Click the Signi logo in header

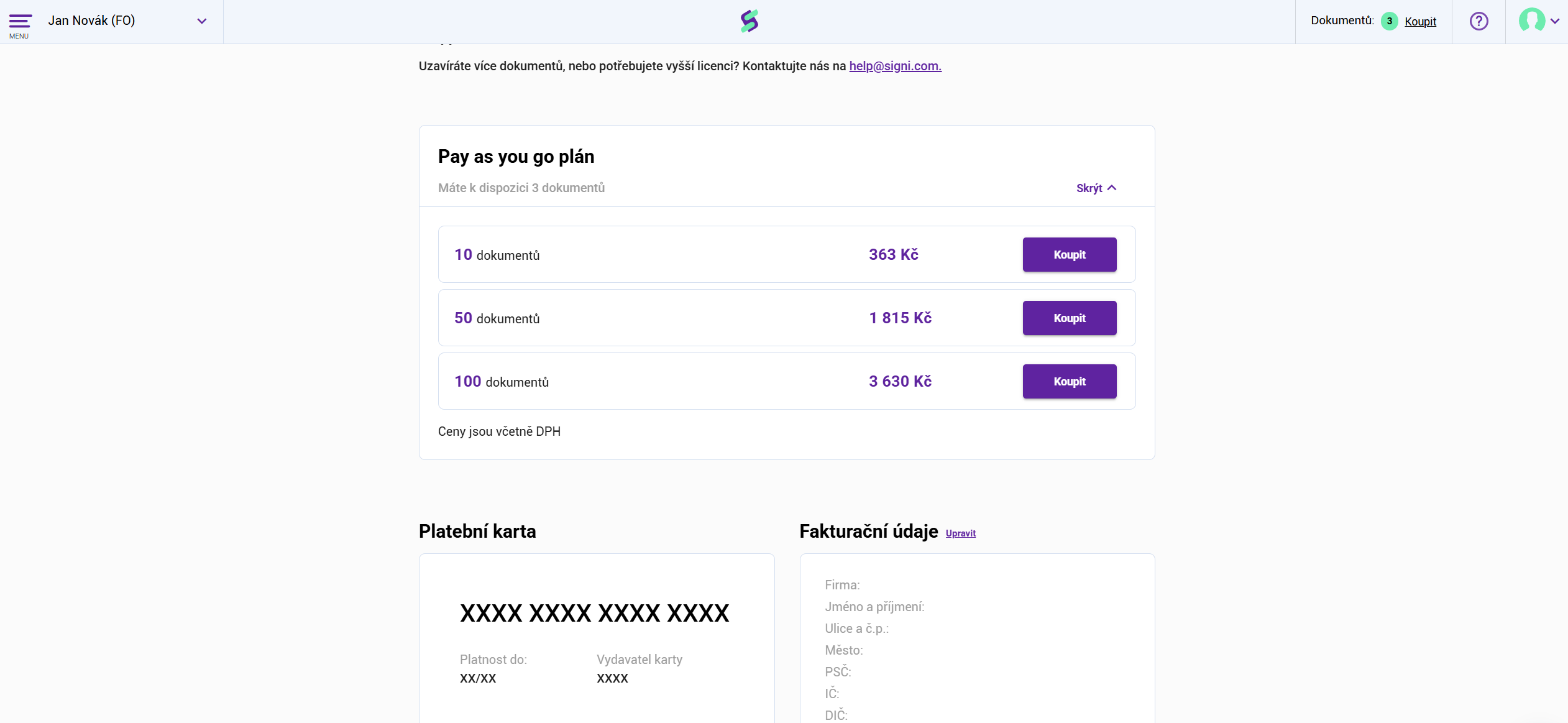[x=750, y=21]
